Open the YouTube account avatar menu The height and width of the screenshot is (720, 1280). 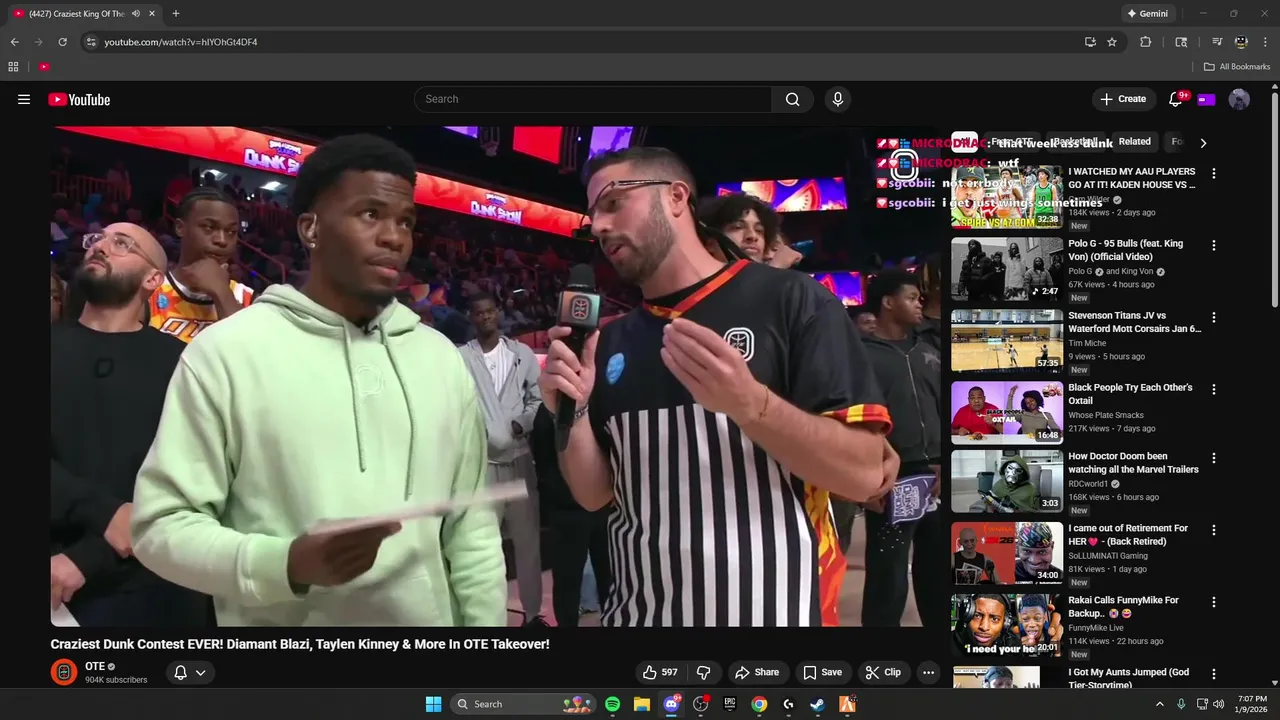[1239, 99]
